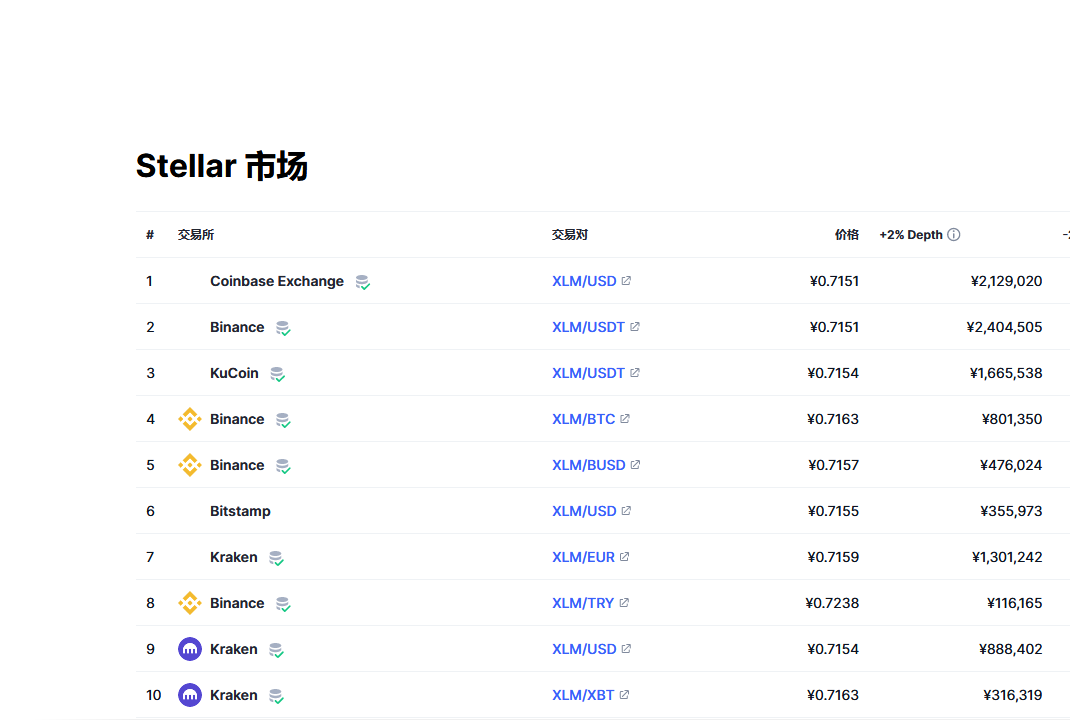Sort by the 价格 column header
This screenshot has height=720, width=1070.
click(x=847, y=235)
